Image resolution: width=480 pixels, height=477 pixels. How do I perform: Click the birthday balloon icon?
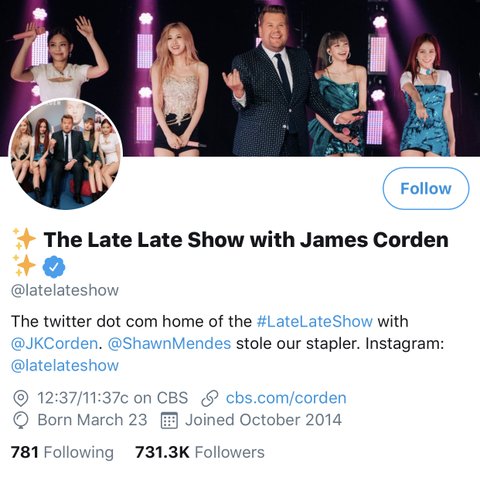click(x=21, y=420)
